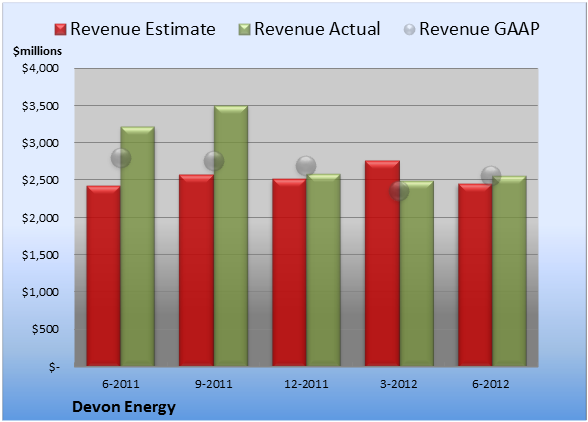Select the 'Revenue Estimate' legend label
This screenshot has height=422, width=588.
143,29
